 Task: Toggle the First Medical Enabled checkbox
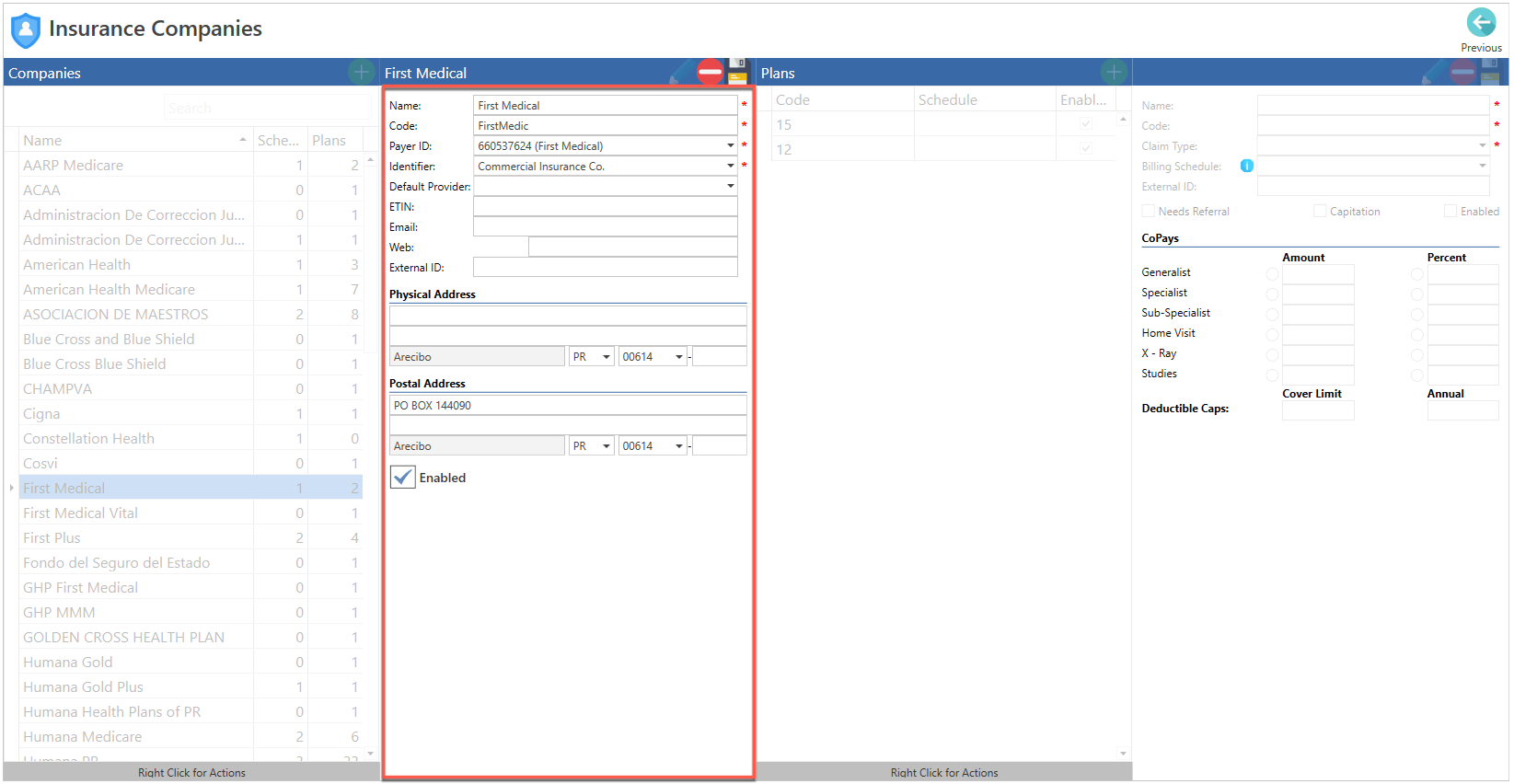pos(402,477)
